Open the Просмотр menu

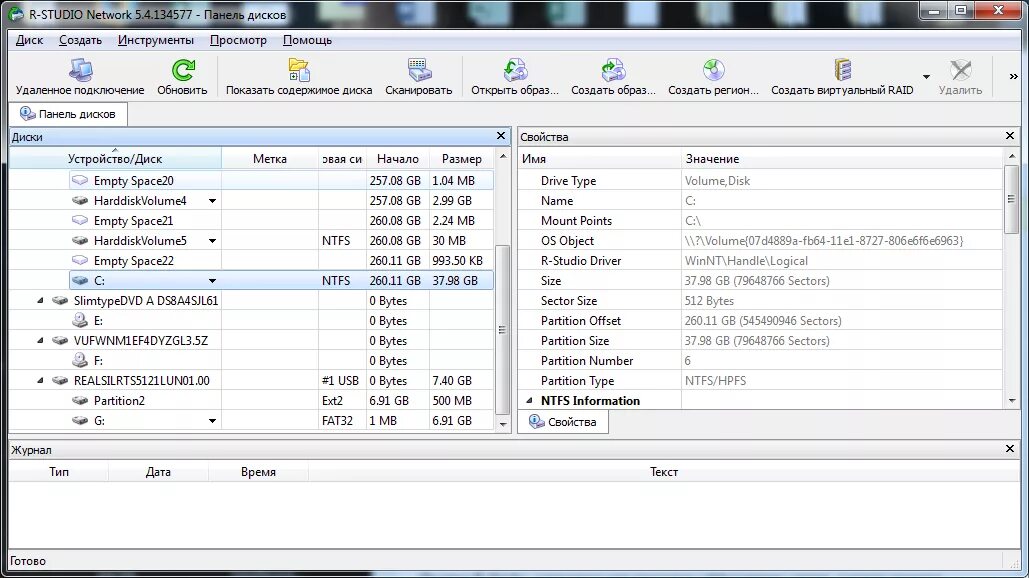[x=238, y=40]
